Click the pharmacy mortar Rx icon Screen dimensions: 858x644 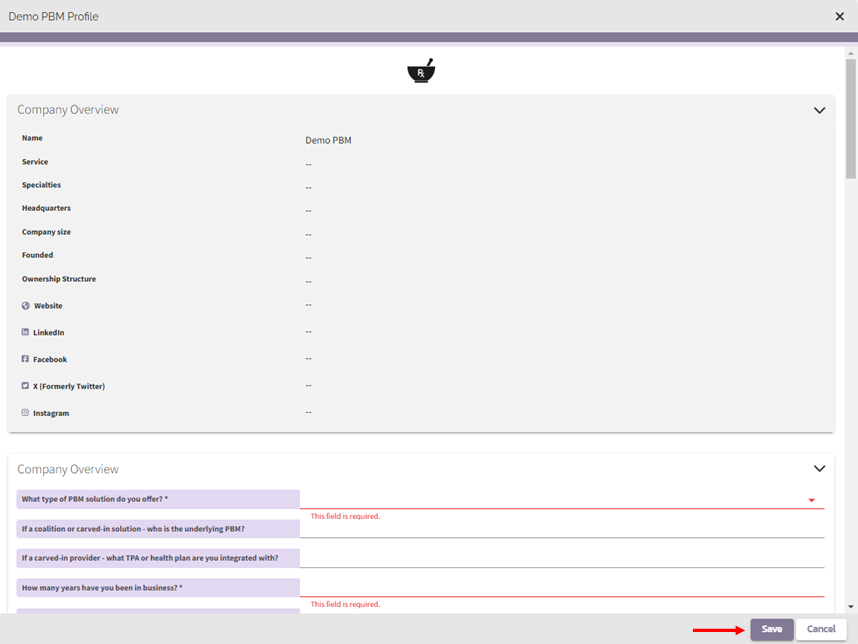[x=421, y=72]
